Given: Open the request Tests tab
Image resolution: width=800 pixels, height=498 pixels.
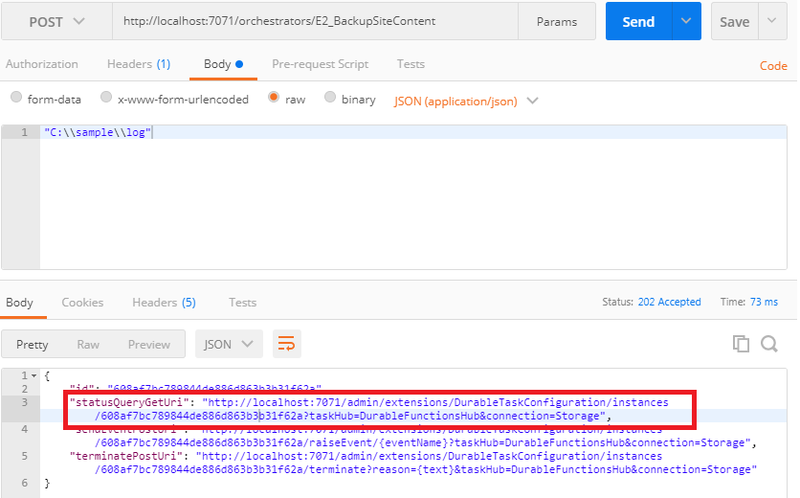Looking at the screenshot, I should tap(411, 64).
